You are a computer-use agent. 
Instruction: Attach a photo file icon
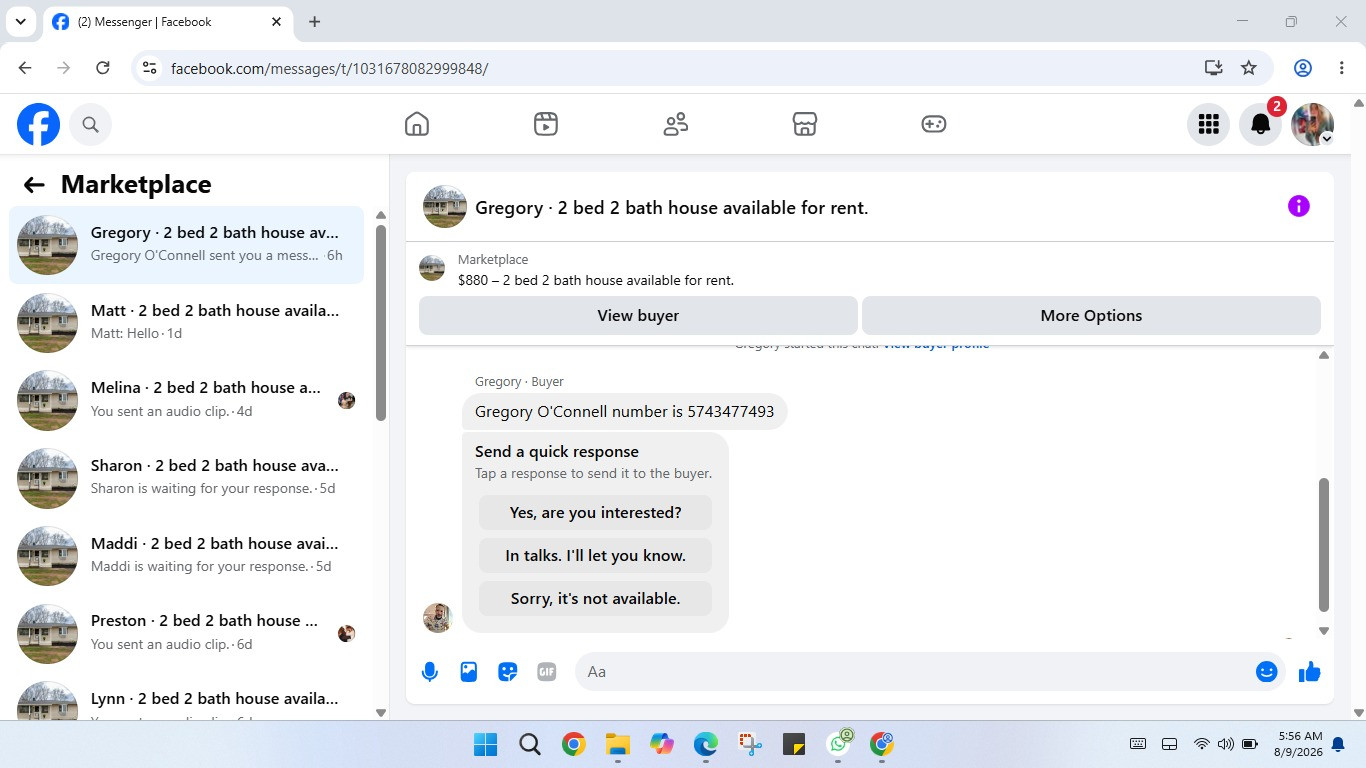click(x=469, y=672)
